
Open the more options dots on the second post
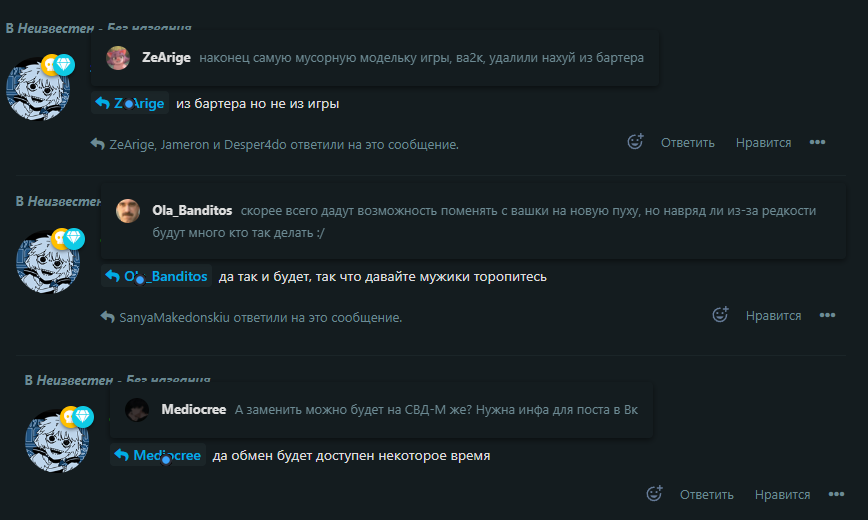tap(827, 315)
